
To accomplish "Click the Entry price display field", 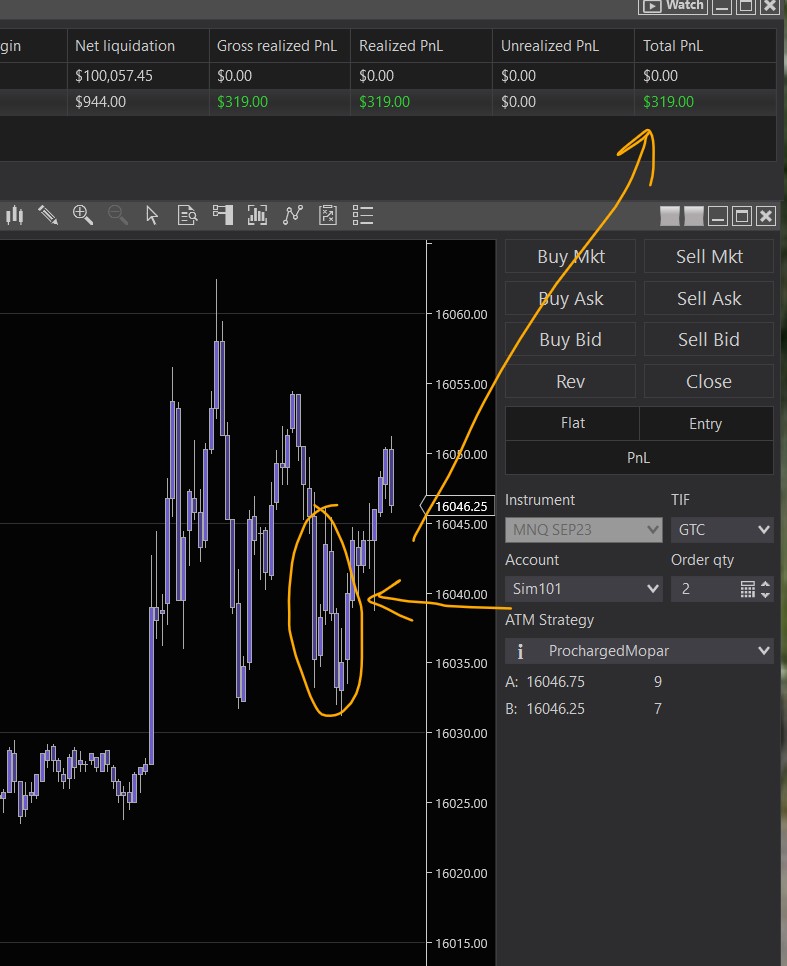I will click(706, 423).
